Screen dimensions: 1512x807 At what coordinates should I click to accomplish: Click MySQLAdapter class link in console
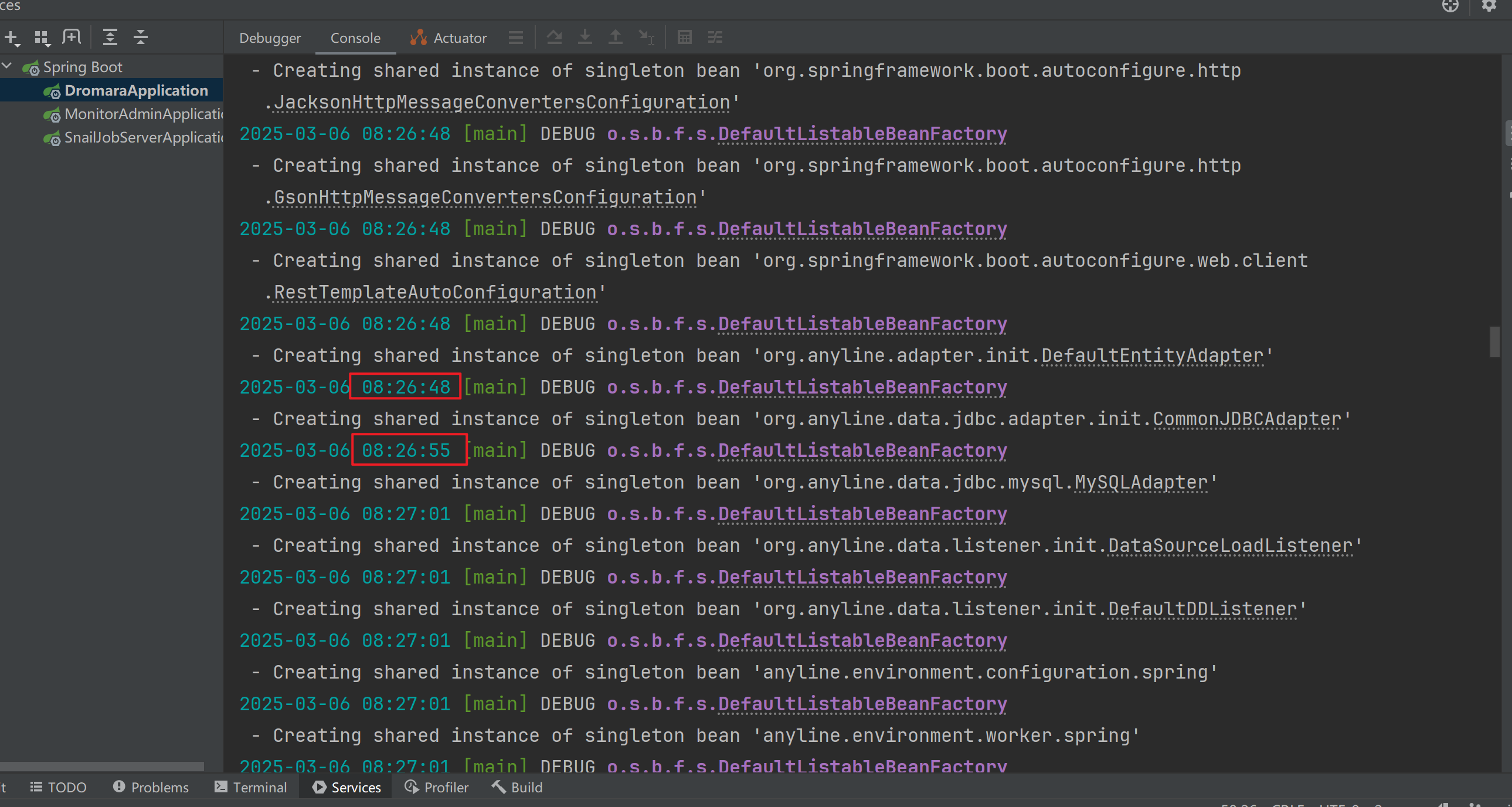(x=1141, y=483)
